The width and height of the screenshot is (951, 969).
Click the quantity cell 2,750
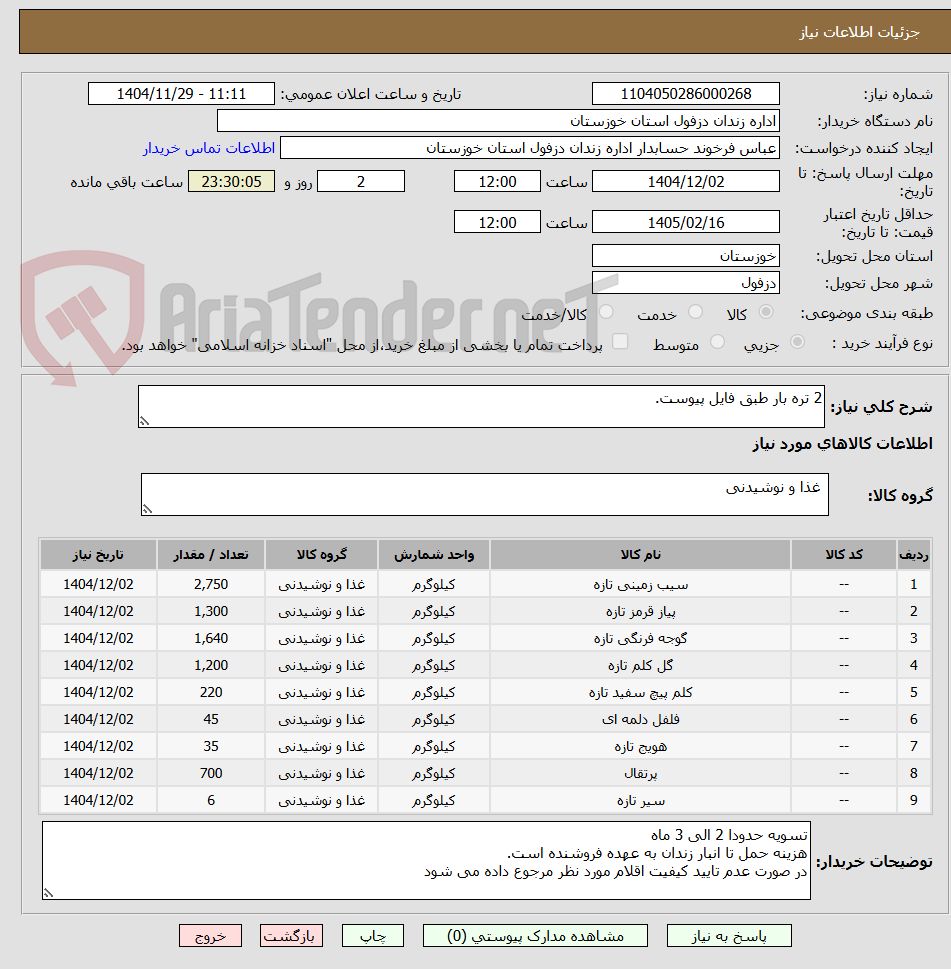(x=211, y=585)
